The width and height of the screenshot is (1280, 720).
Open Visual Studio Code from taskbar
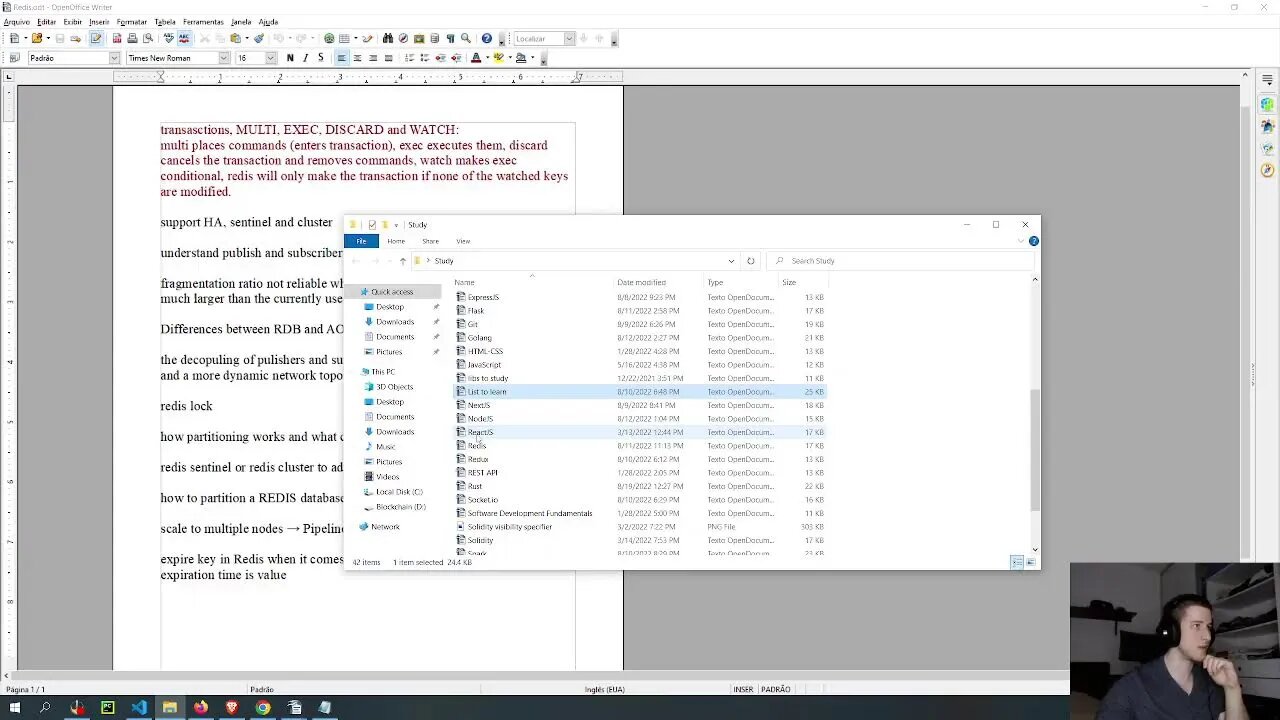139,708
